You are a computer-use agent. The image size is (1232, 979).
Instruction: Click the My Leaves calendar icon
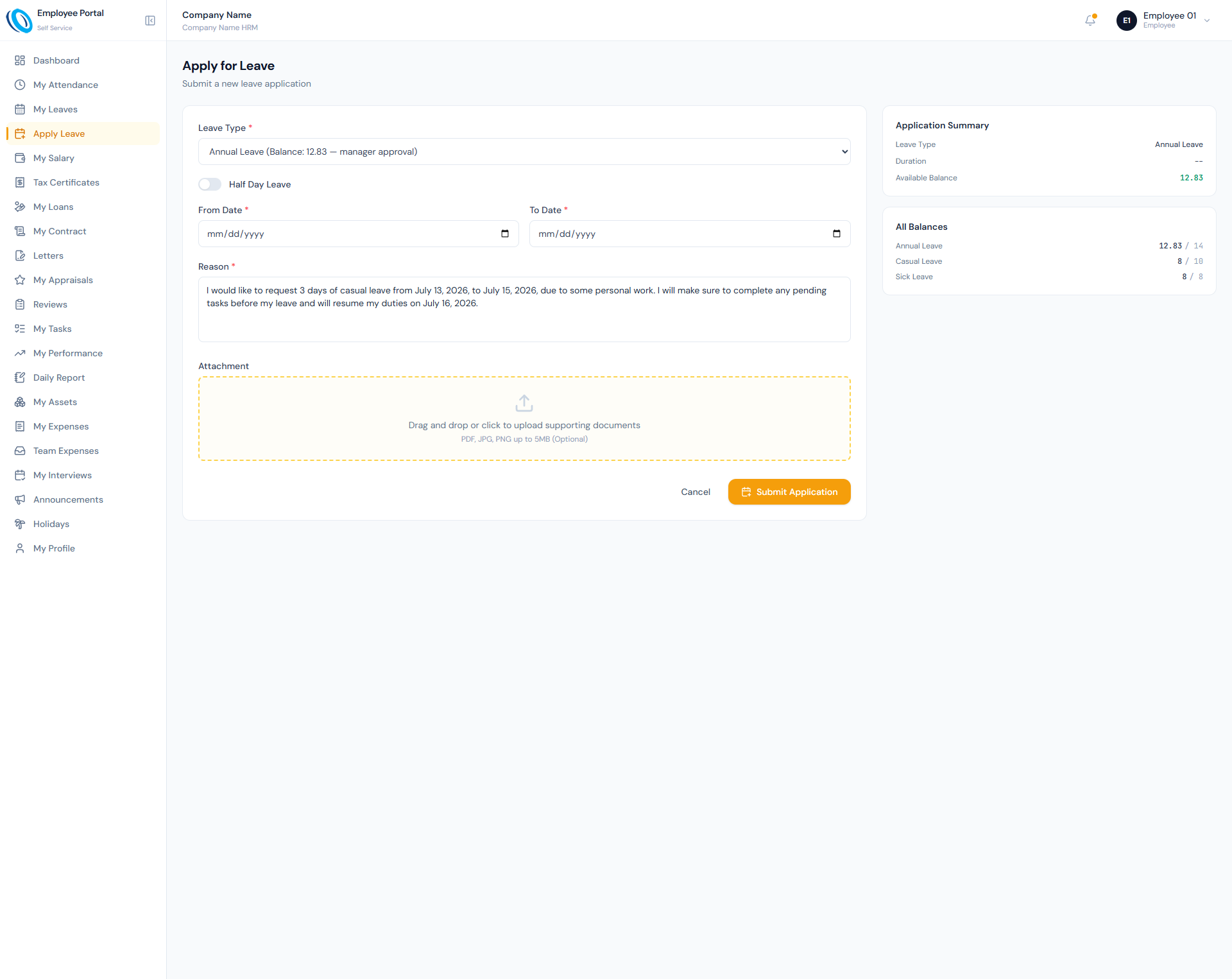tap(20, 109)
